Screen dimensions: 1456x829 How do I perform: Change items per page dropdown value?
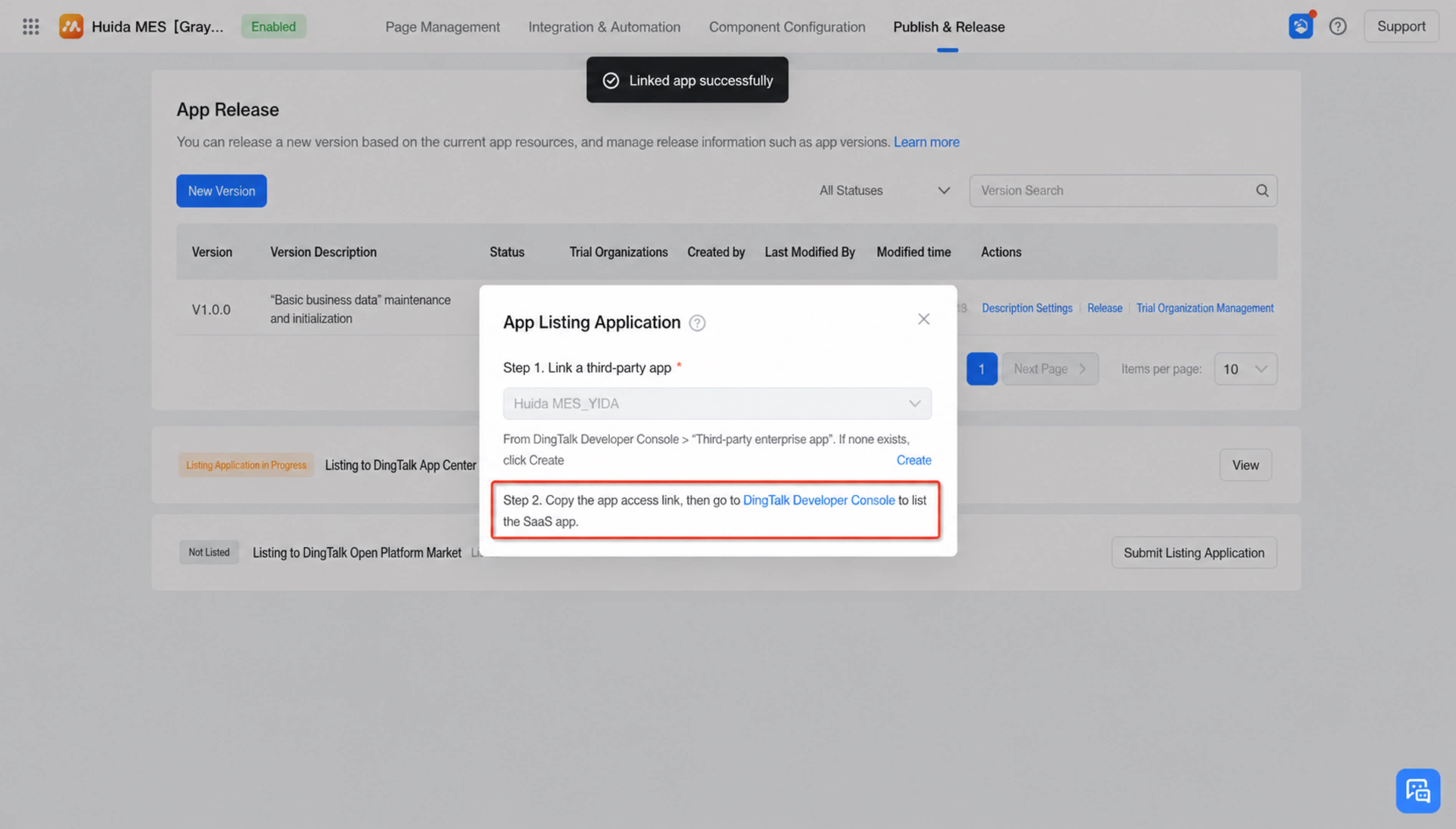[1245, 369]
